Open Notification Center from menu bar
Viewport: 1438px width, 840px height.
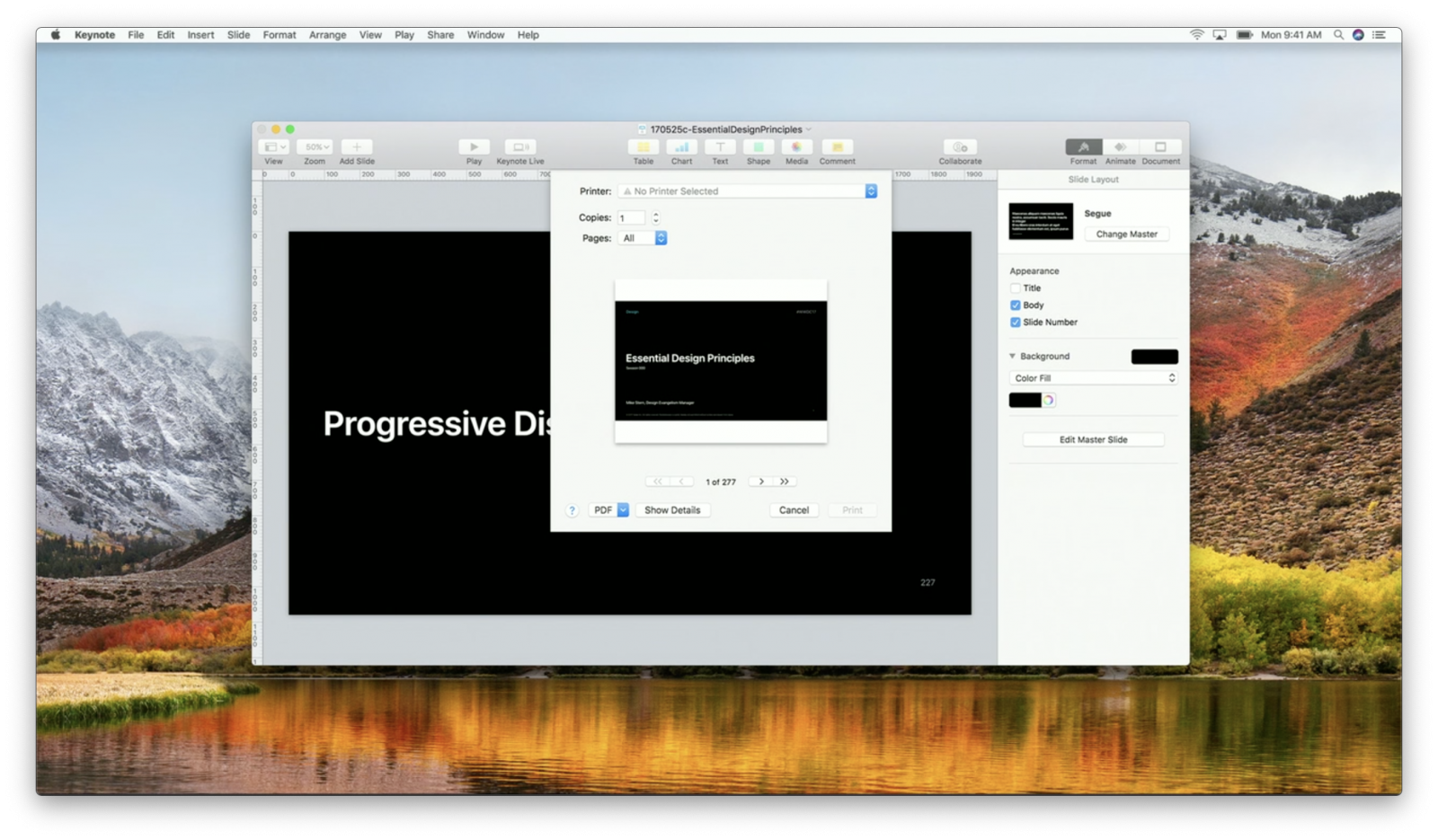tap(1379, 35)
